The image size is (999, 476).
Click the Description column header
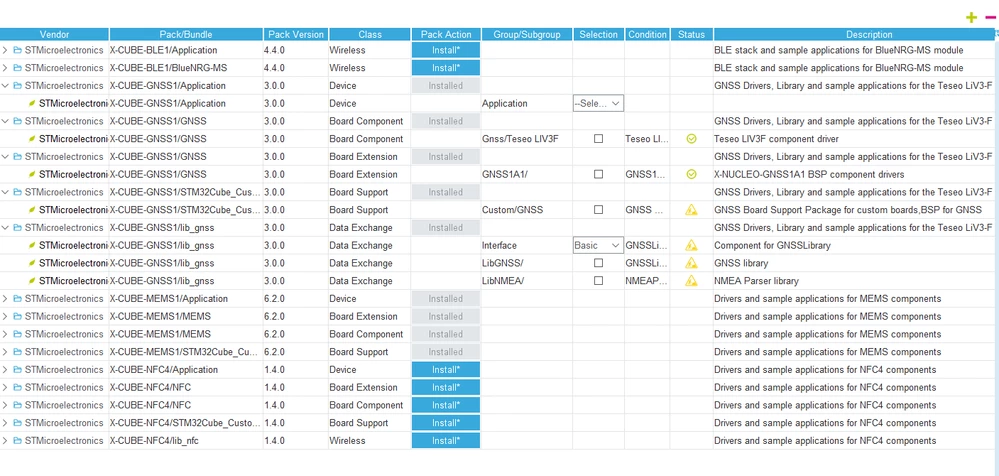tap(869, 34)
